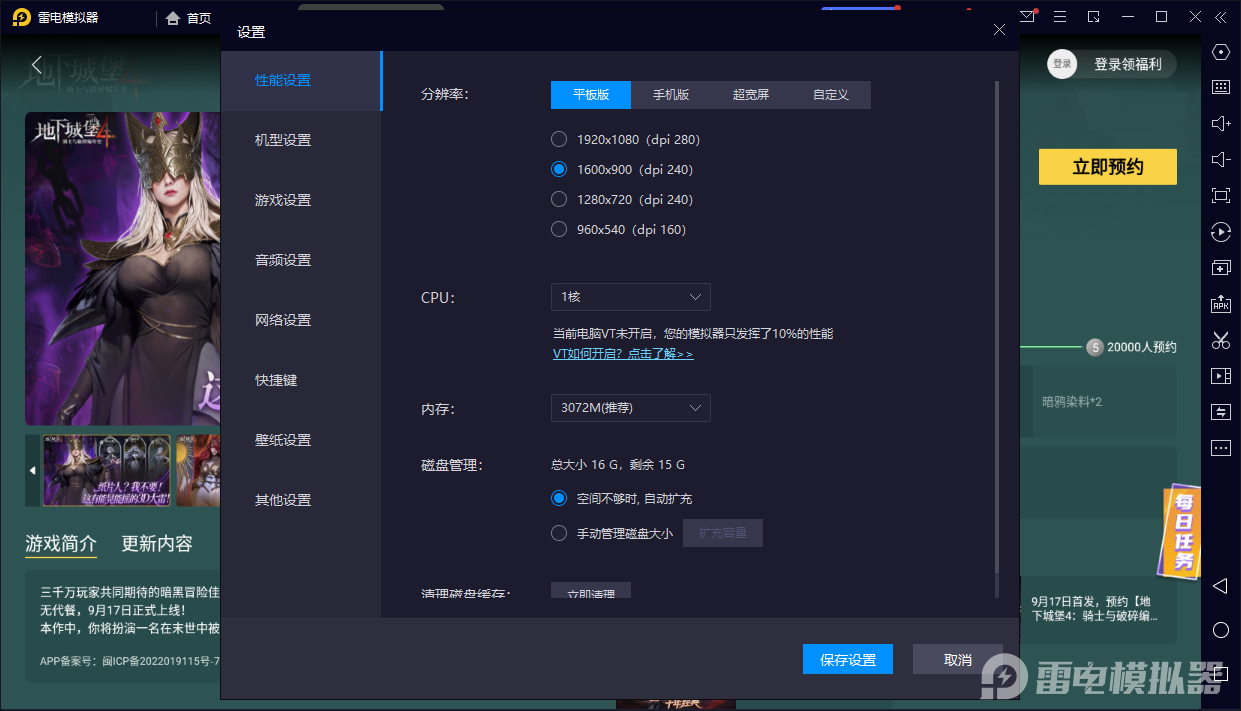Open the operation recorder sync icon
This screenshot has width=1241, height=711.
pos(1220,232)
